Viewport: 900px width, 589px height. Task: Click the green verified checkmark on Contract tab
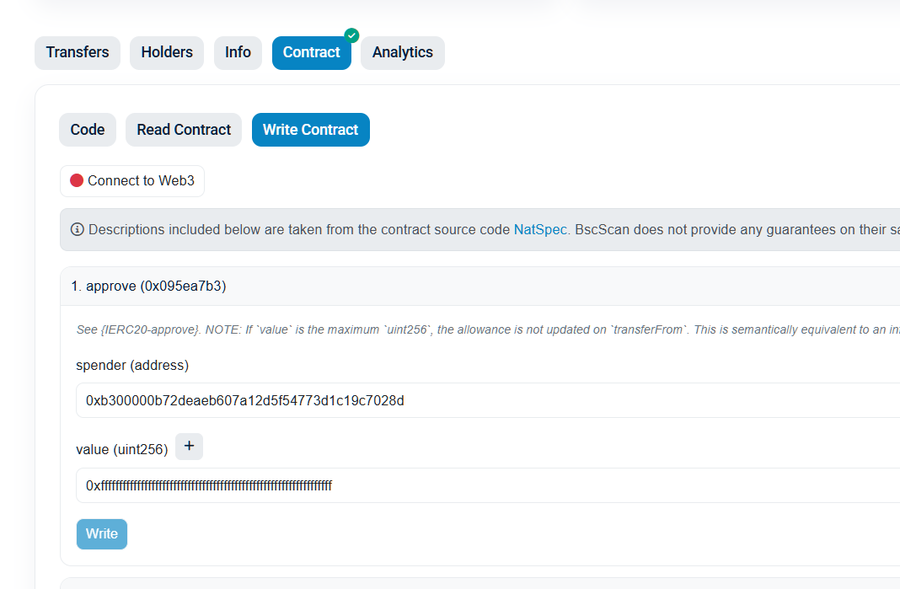(x=351, y=36)
